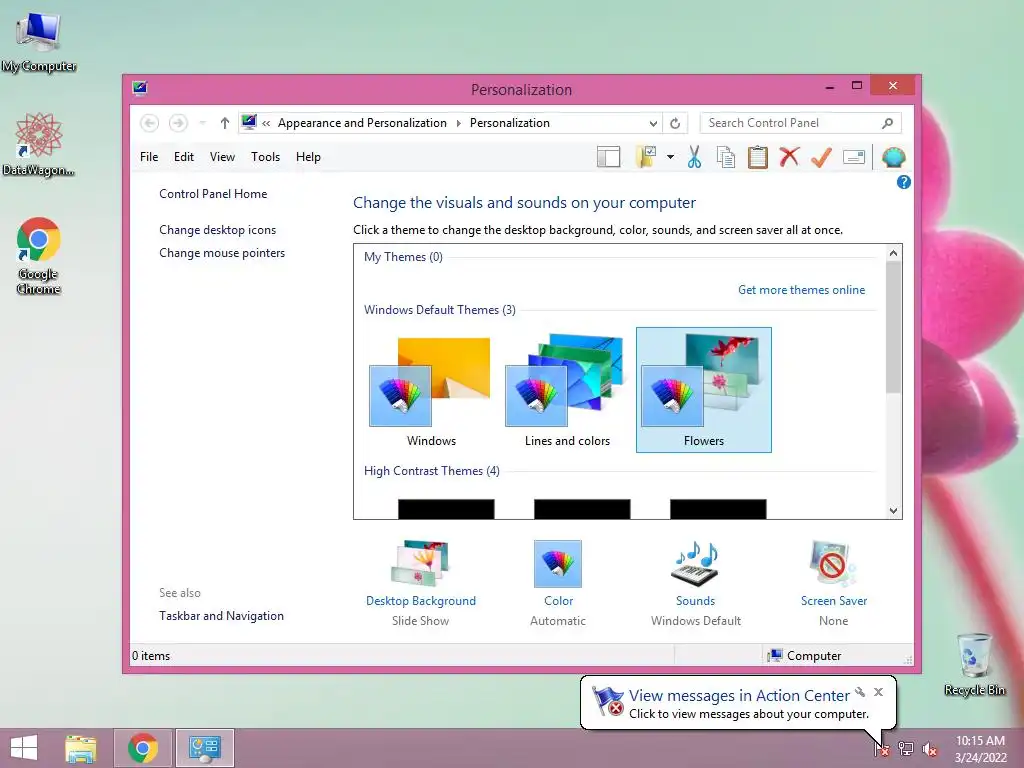The image size is (1024, 768).
Task: Open the Tools menu
Action: click(265, 157)
